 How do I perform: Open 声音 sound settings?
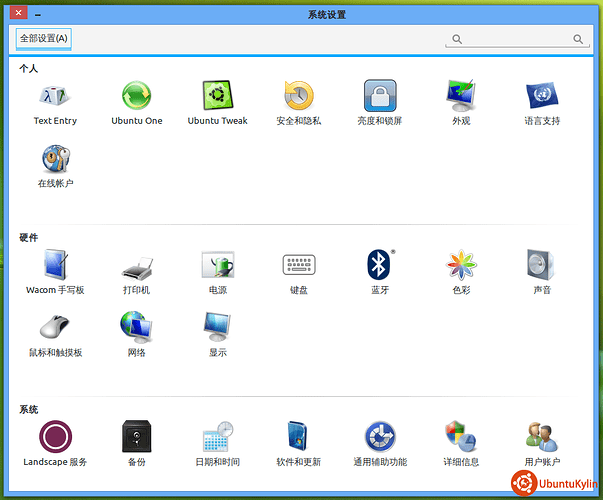(x=541, y=266)
